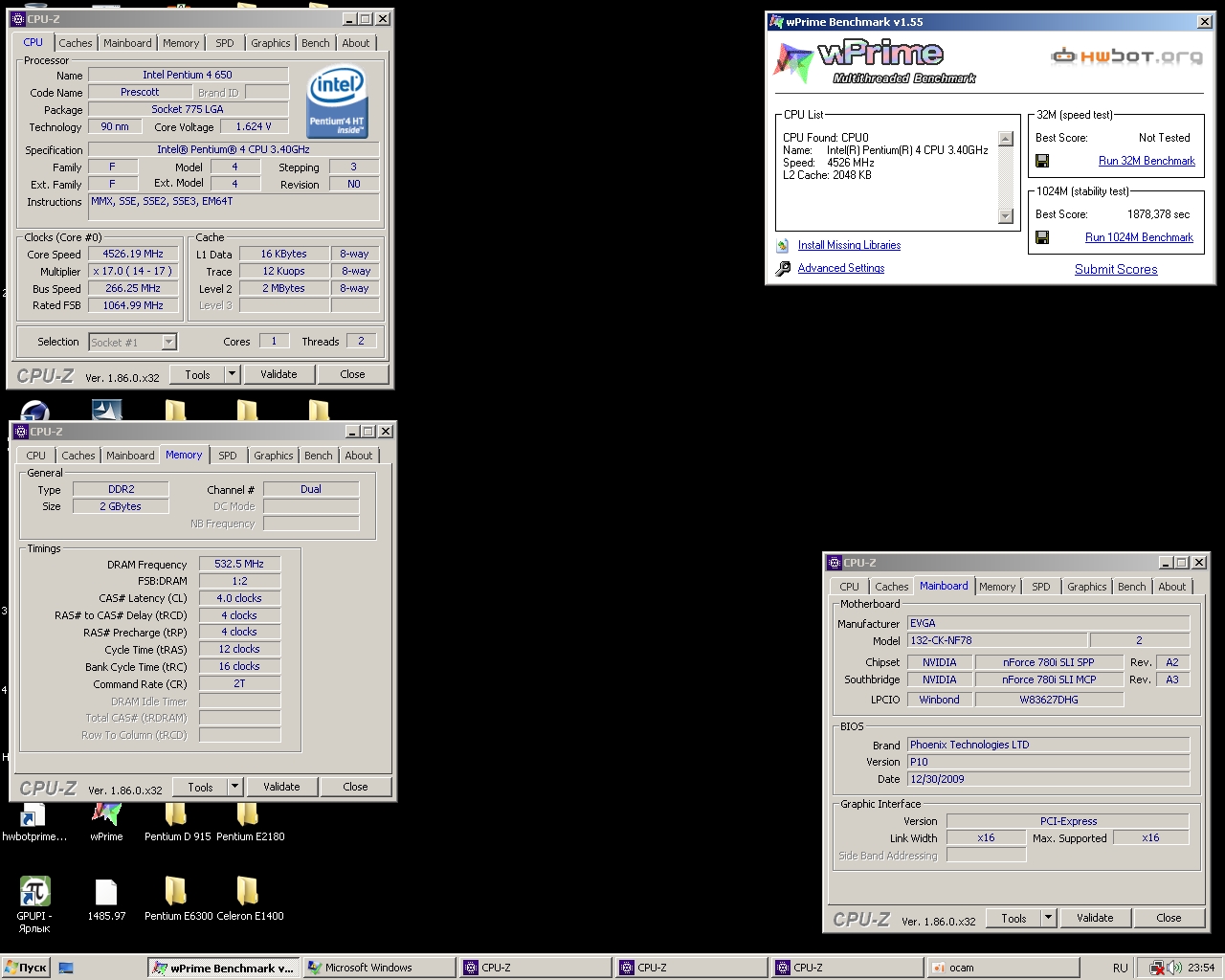Viewport: 1225px width, 980px height.
Task: Click CPU List scrollbar down arrow
Action: click(x=1005, y=216)
